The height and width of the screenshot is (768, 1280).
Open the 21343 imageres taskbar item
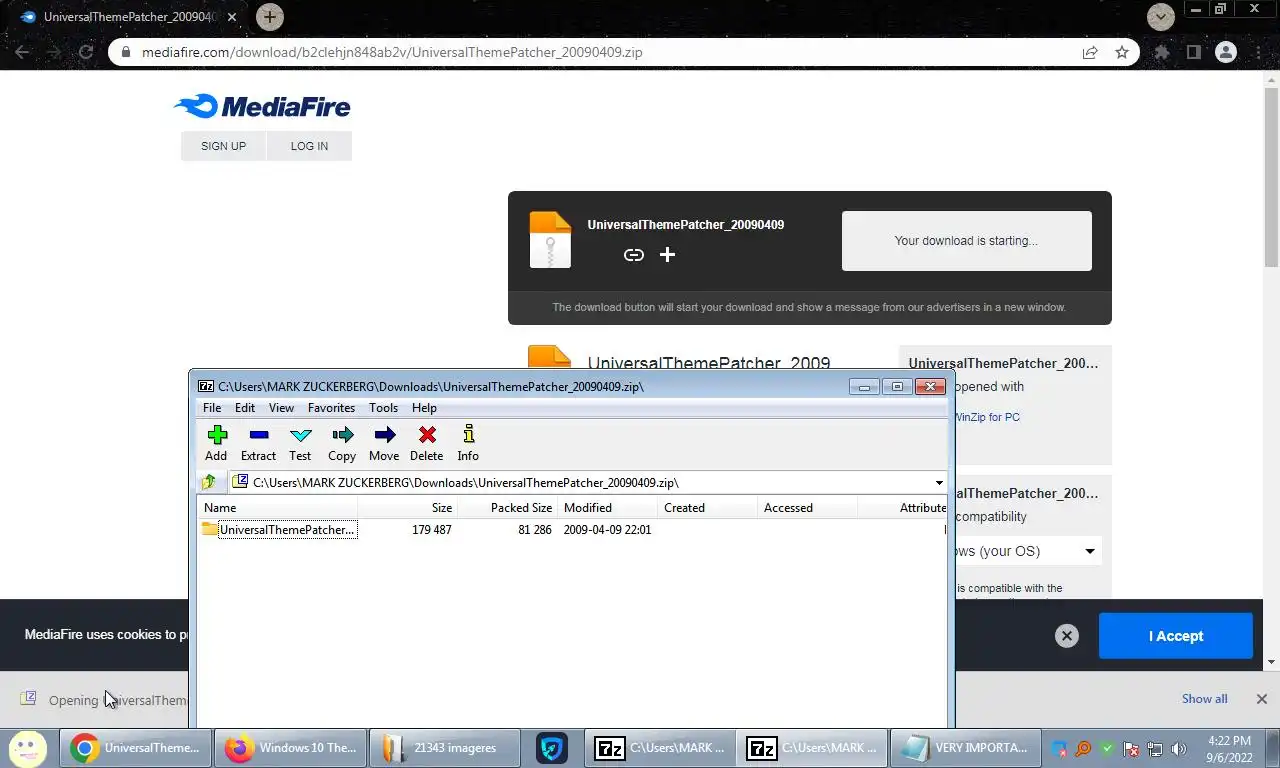tap(445, 748)
